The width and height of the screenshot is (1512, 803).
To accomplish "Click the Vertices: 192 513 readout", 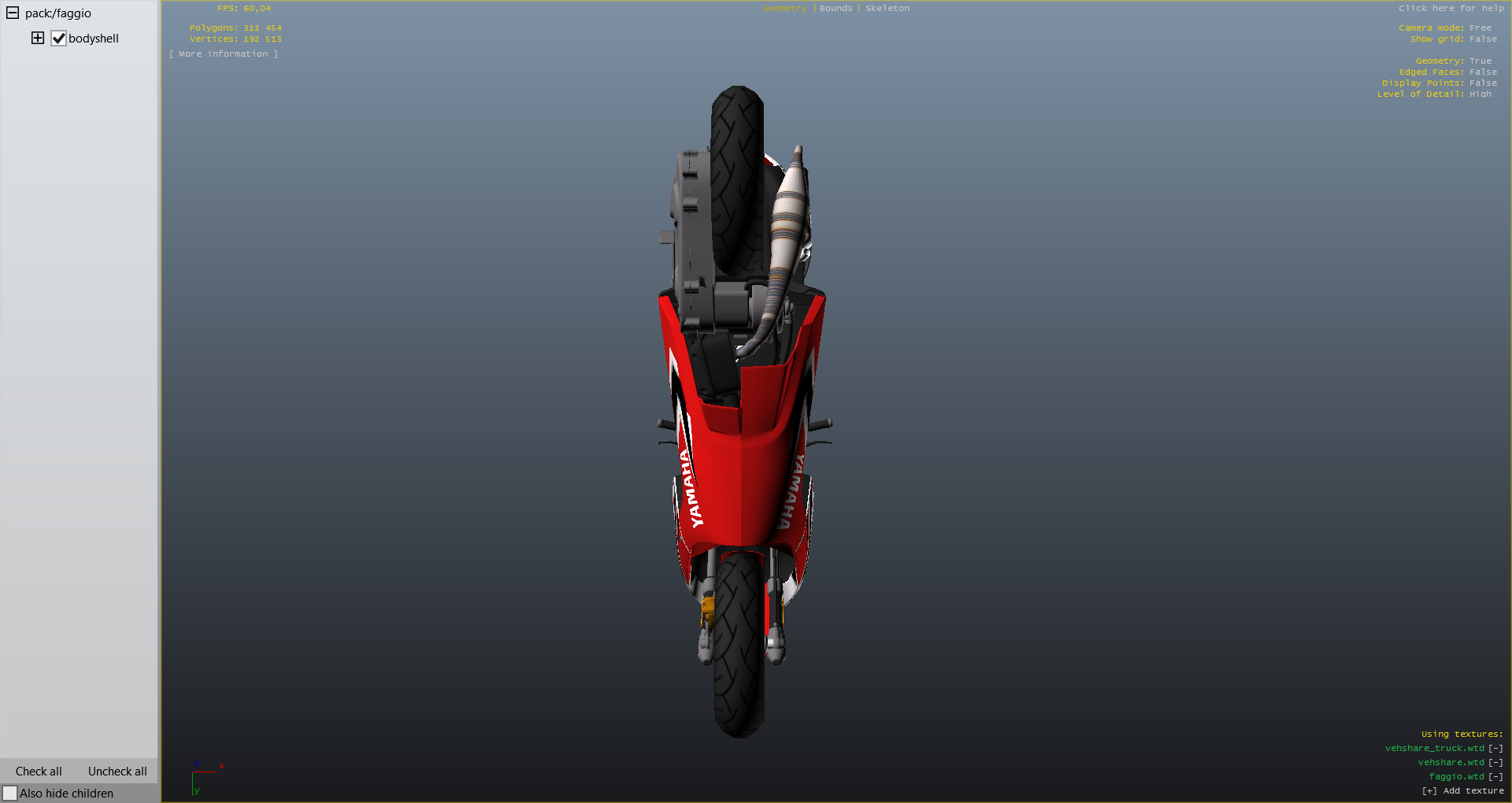I will click(235, 39).
